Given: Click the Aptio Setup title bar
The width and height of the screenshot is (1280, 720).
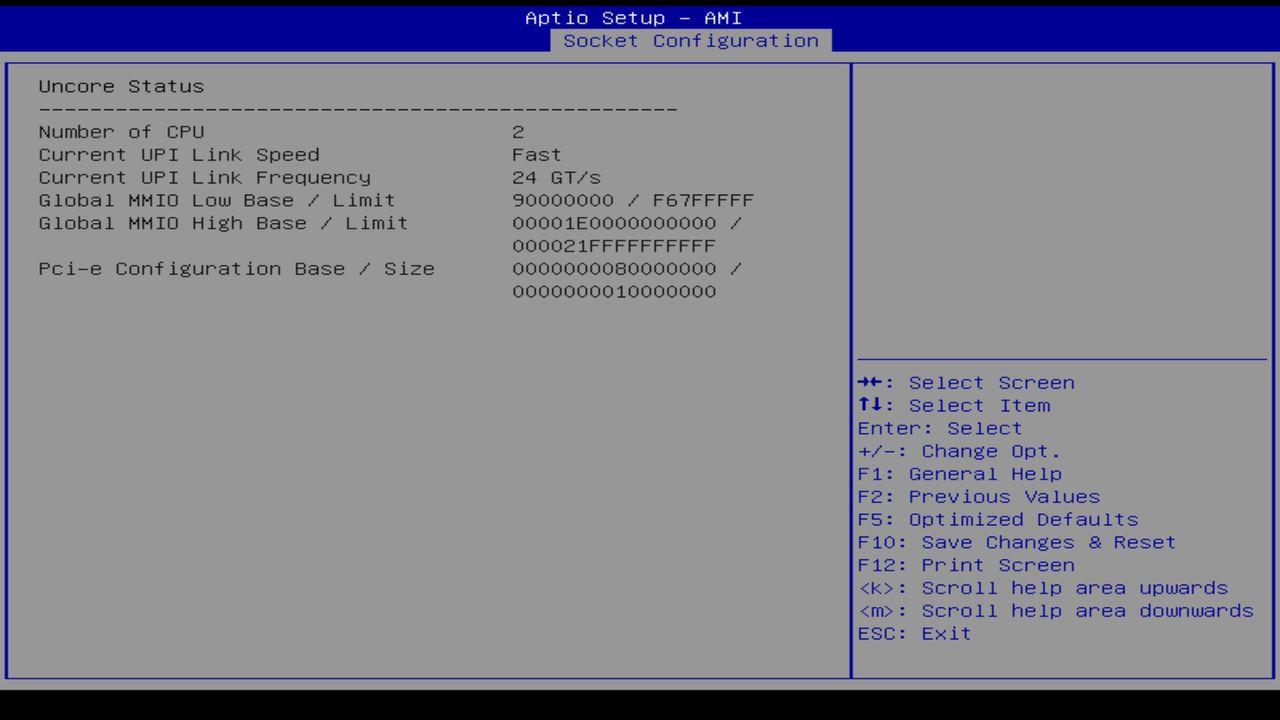Looking at the screenshot, I should pos(632,18).
